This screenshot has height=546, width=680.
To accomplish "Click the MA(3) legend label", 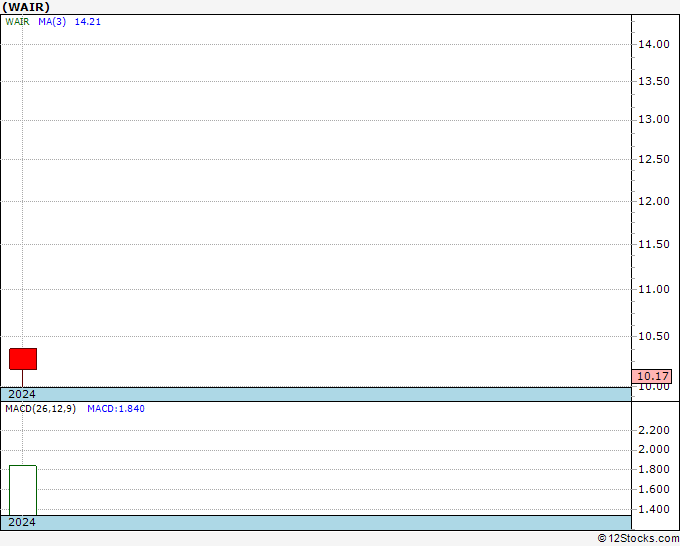I will (52, 22).
